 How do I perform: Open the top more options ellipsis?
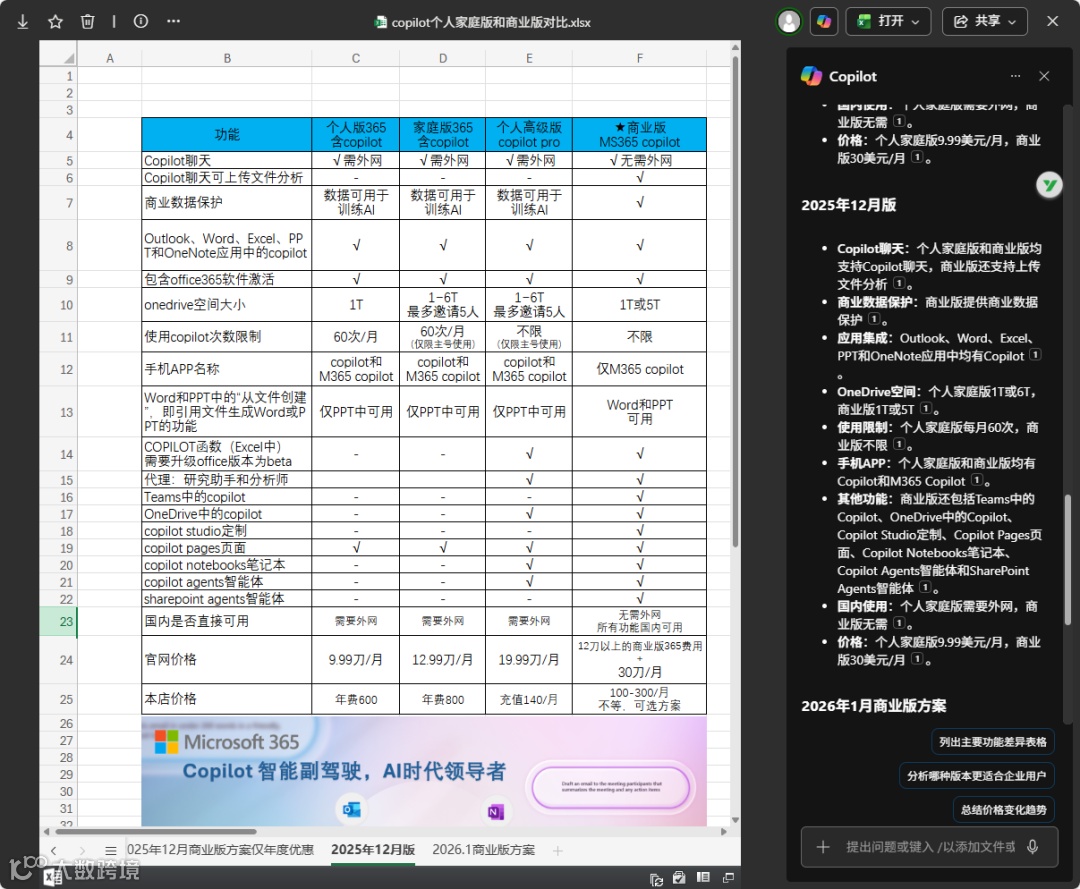[x=174, y=21]
